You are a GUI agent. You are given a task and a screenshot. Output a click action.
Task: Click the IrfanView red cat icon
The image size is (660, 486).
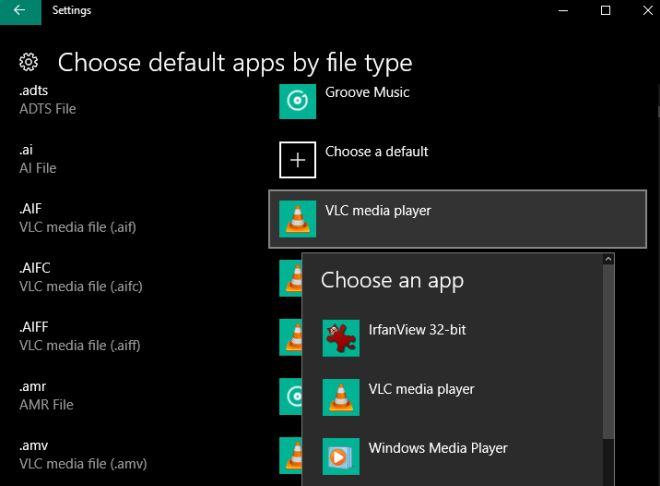[341, 338]
